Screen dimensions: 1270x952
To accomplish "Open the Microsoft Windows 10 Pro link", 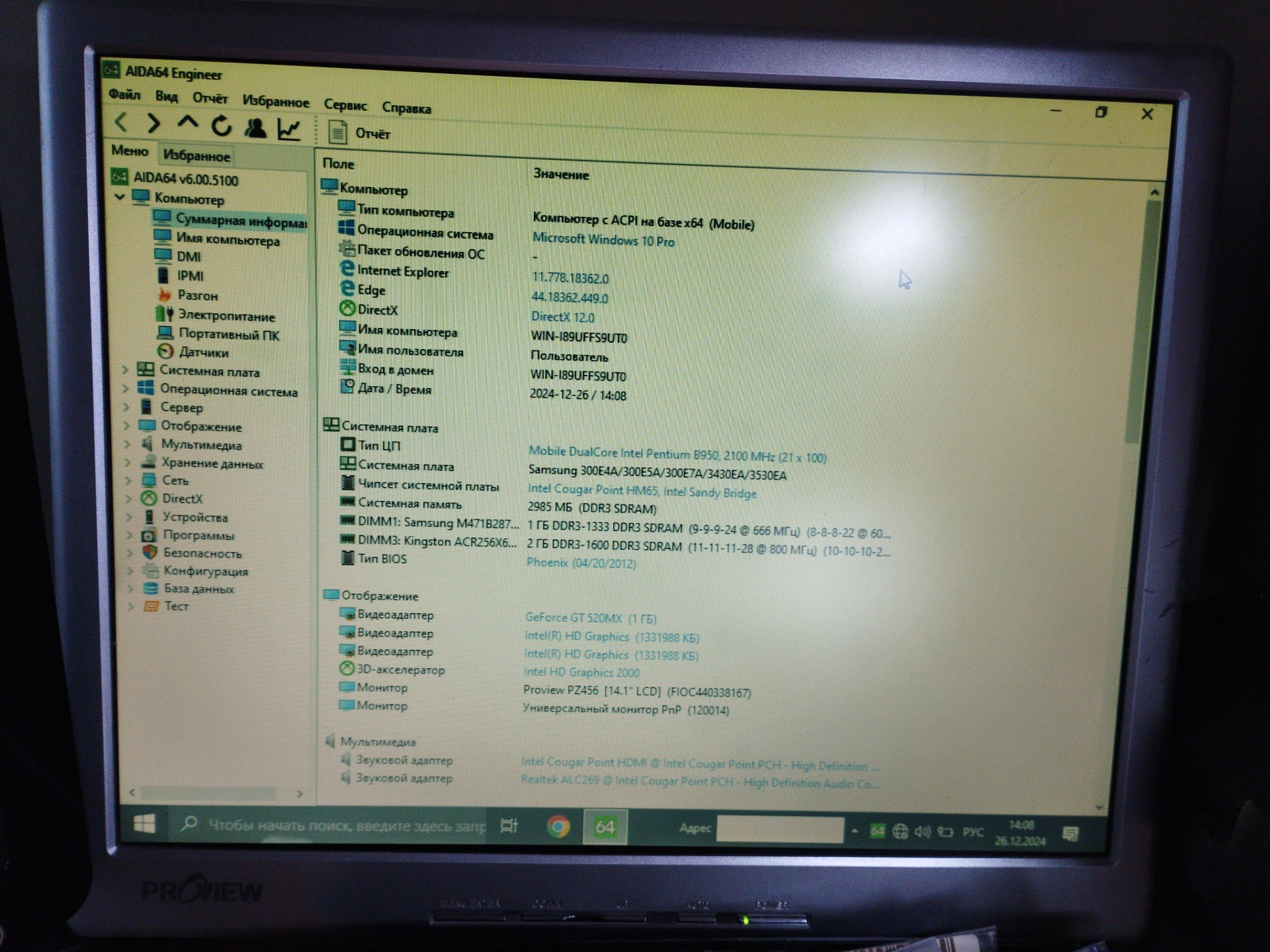I will tap(603, 240).
